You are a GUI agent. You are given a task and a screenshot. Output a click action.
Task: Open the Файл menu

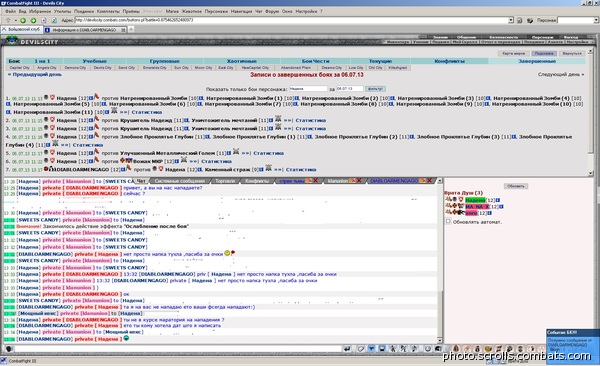(x=10, y=11)
